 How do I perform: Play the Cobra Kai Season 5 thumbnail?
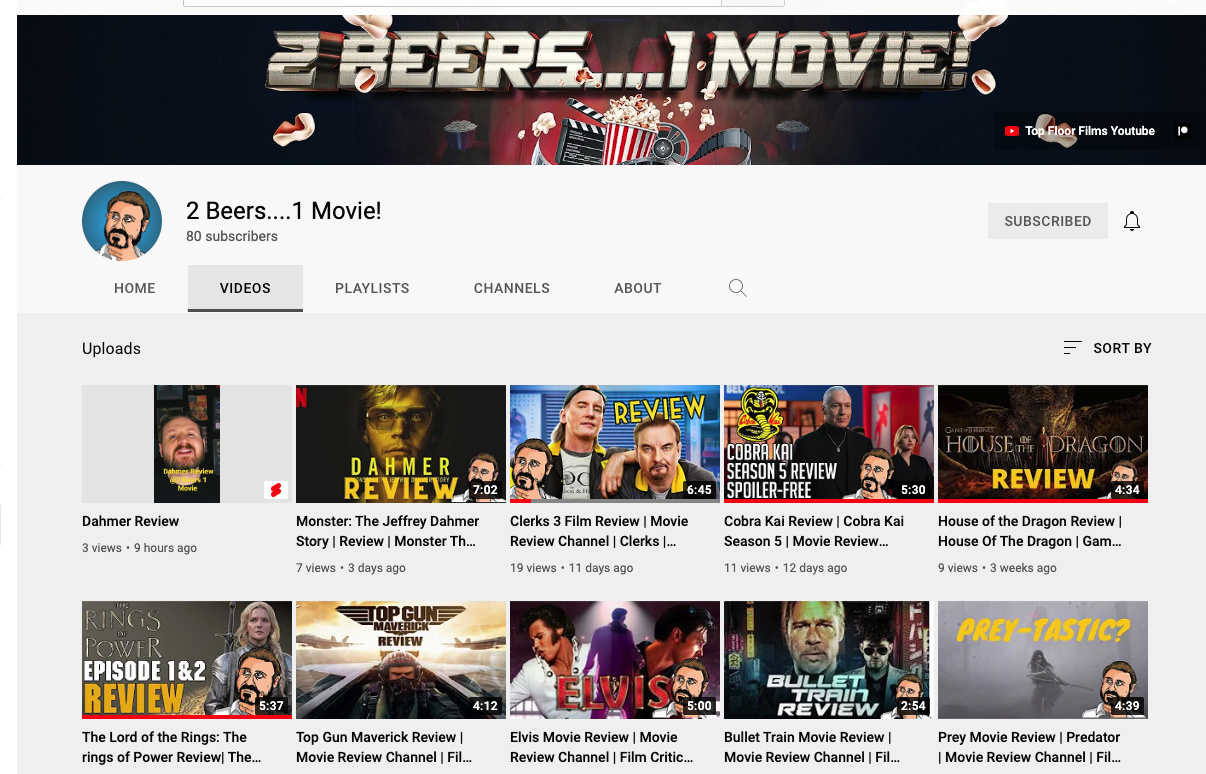point(829,444)
